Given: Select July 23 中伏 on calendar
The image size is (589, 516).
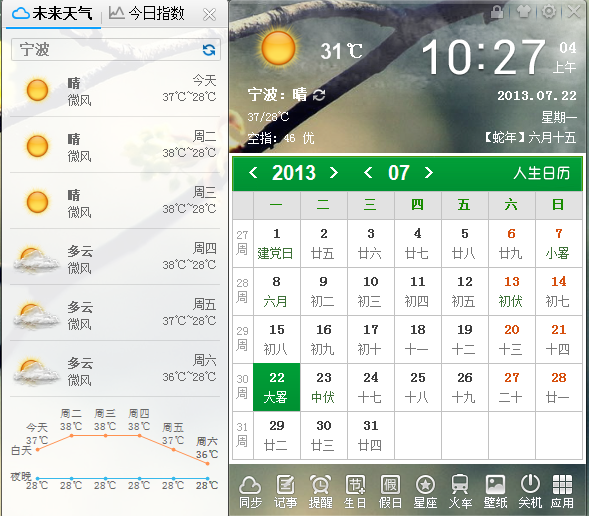Looking at the screenshot, I should point(323,387).
